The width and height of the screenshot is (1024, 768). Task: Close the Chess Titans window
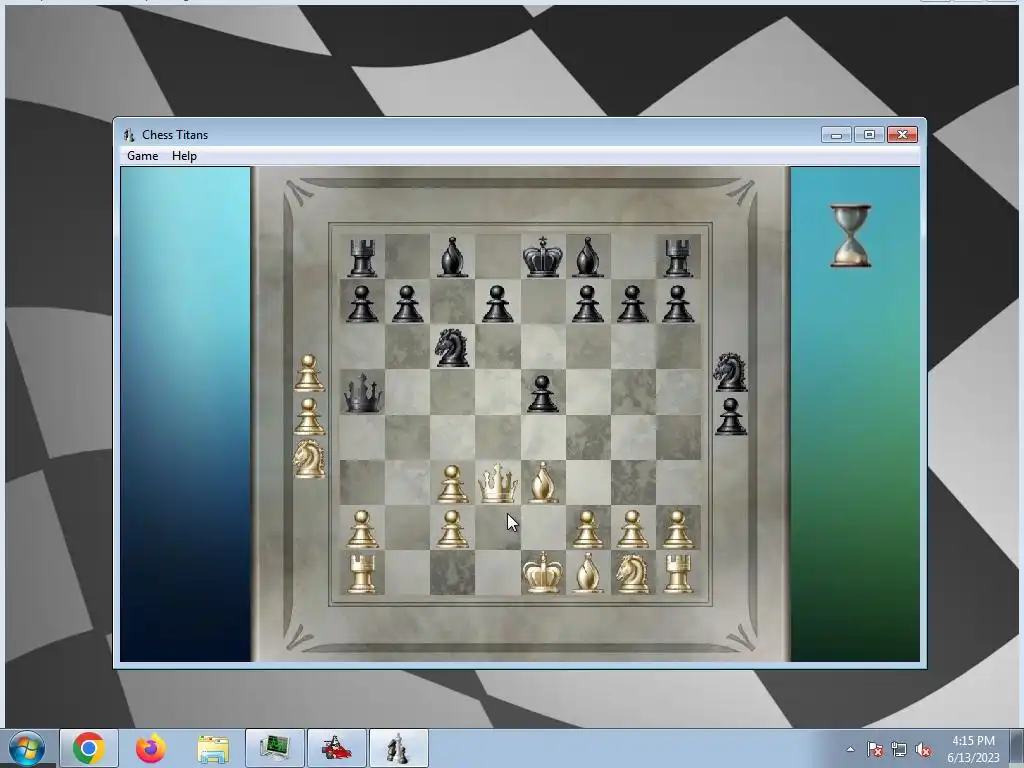903,135
